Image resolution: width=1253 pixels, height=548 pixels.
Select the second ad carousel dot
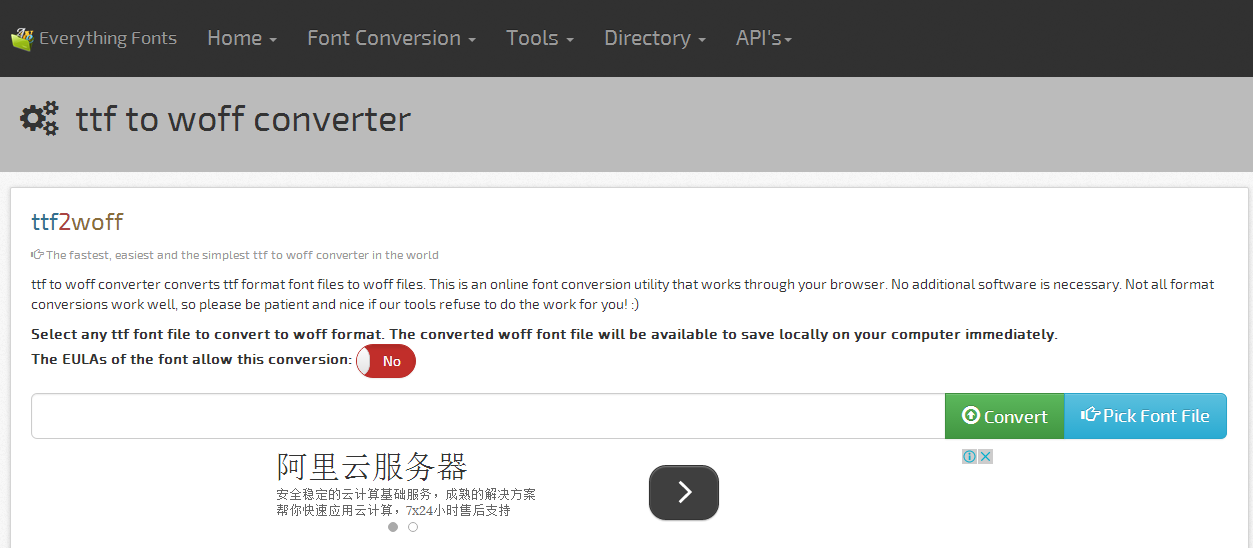[413, 527]
